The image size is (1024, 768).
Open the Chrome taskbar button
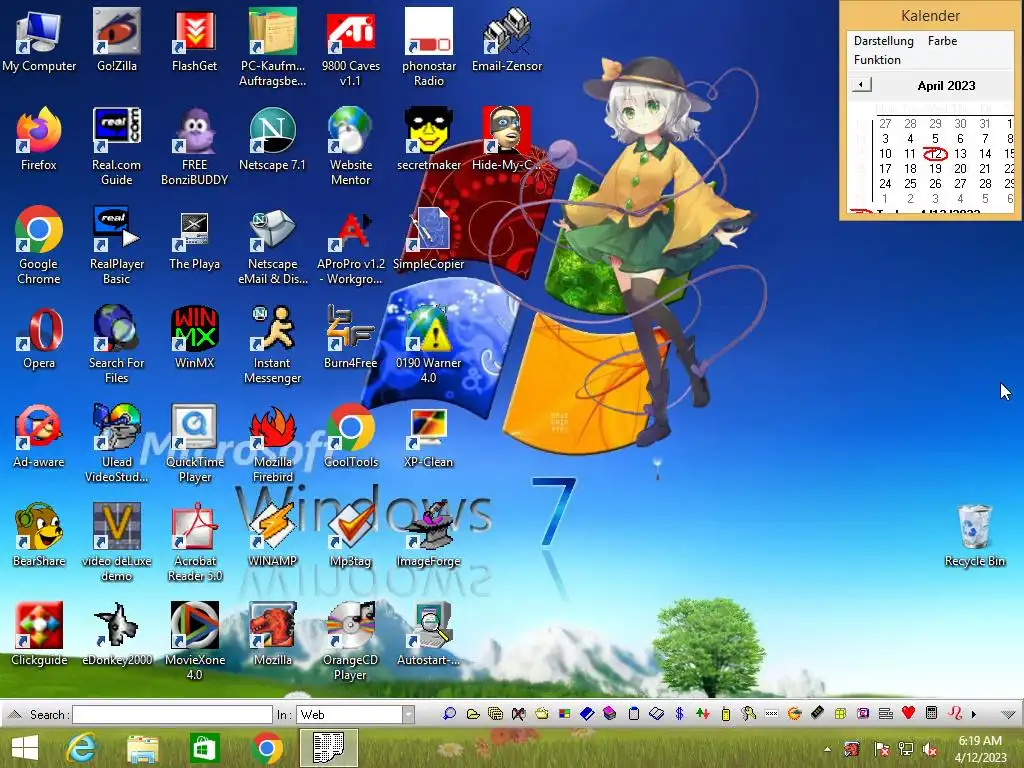coord(266,748)
